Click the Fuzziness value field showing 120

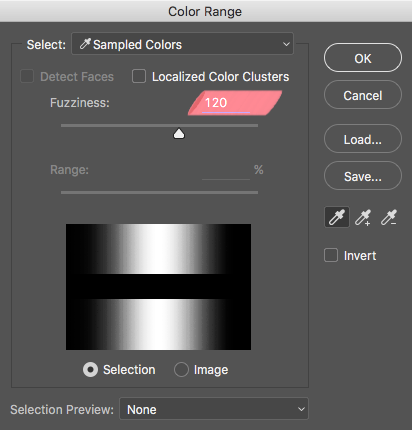coord(226,103)
